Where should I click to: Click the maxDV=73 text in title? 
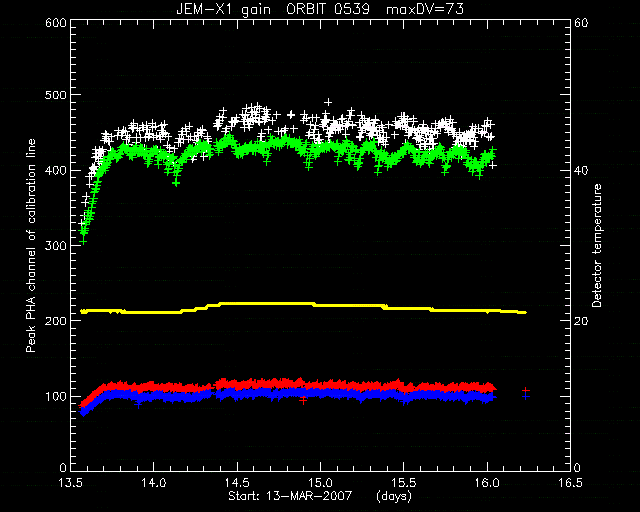coord(425,9)
